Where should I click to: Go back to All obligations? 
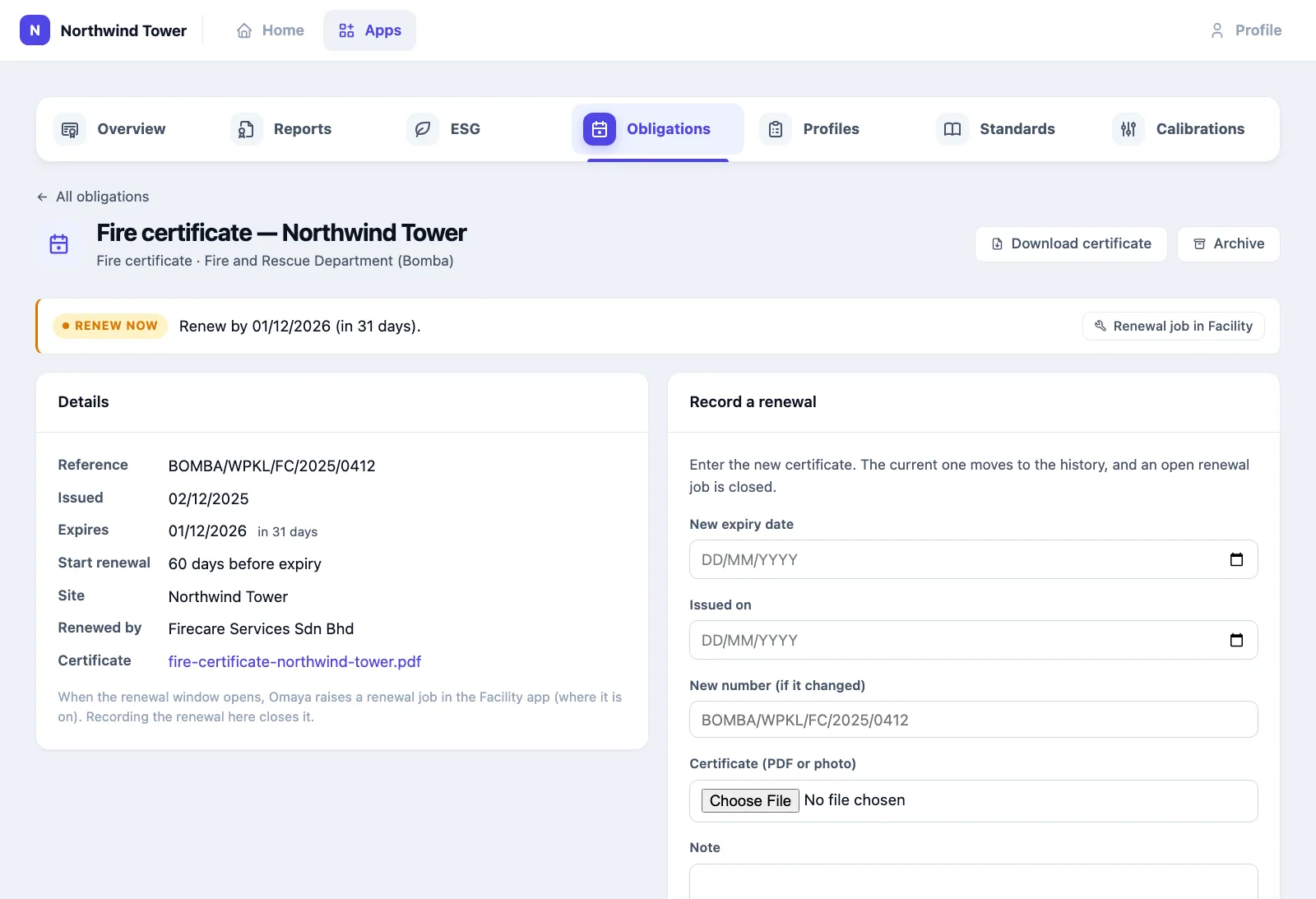pos(93,197)
